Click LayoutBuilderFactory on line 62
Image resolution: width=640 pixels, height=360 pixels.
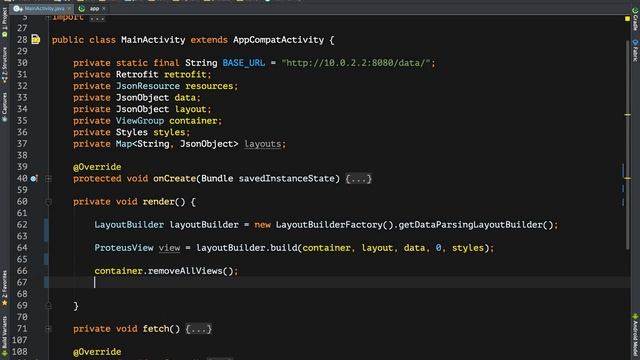(x=329, y=225)
